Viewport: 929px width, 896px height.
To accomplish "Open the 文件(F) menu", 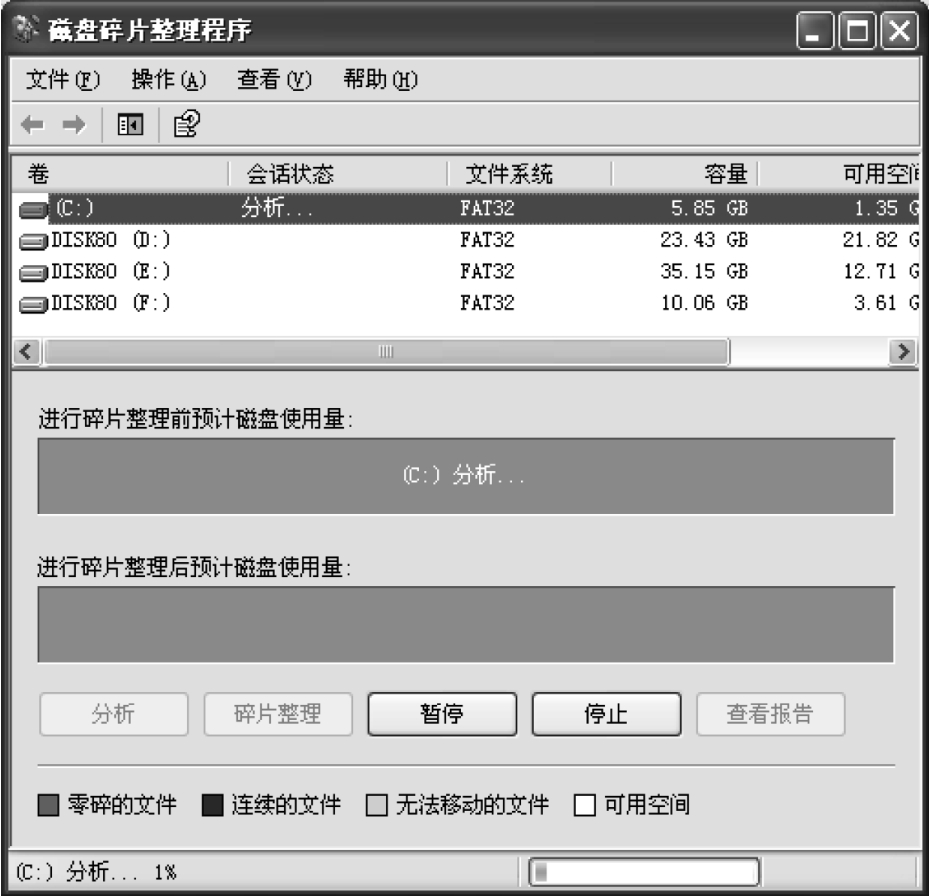I will (x=63, y=79).
